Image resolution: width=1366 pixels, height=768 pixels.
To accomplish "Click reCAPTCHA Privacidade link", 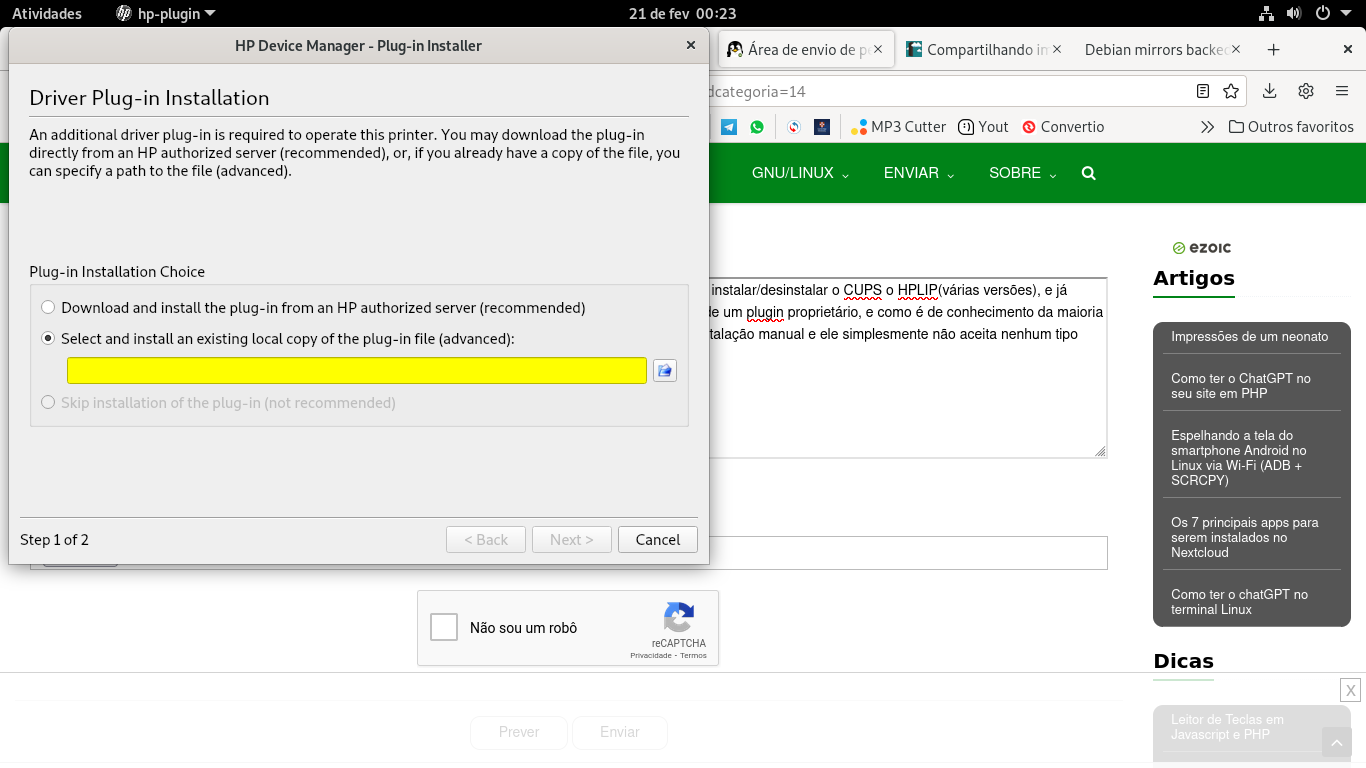I will 651,656.
